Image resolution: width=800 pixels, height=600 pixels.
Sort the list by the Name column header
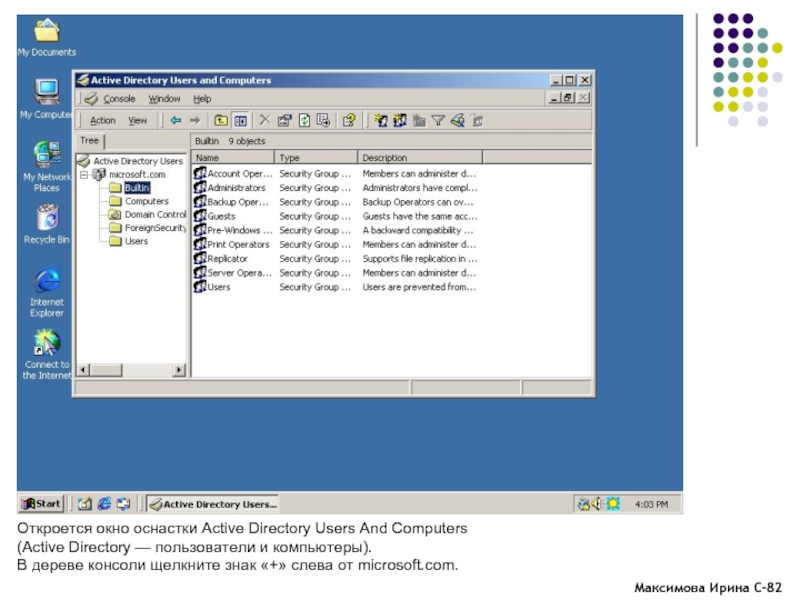[x=232, y=158]
